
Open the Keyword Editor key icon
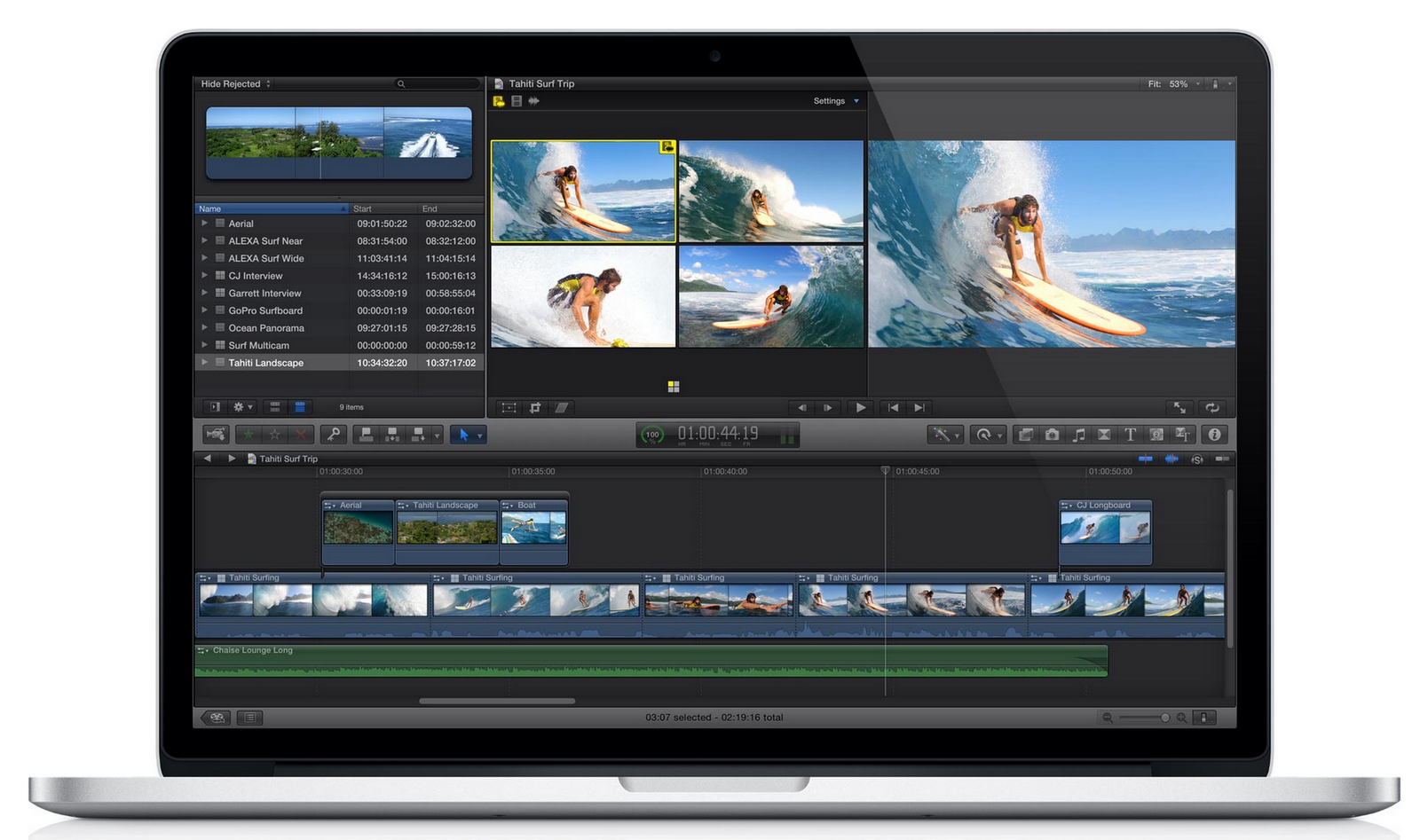point(334,435)
